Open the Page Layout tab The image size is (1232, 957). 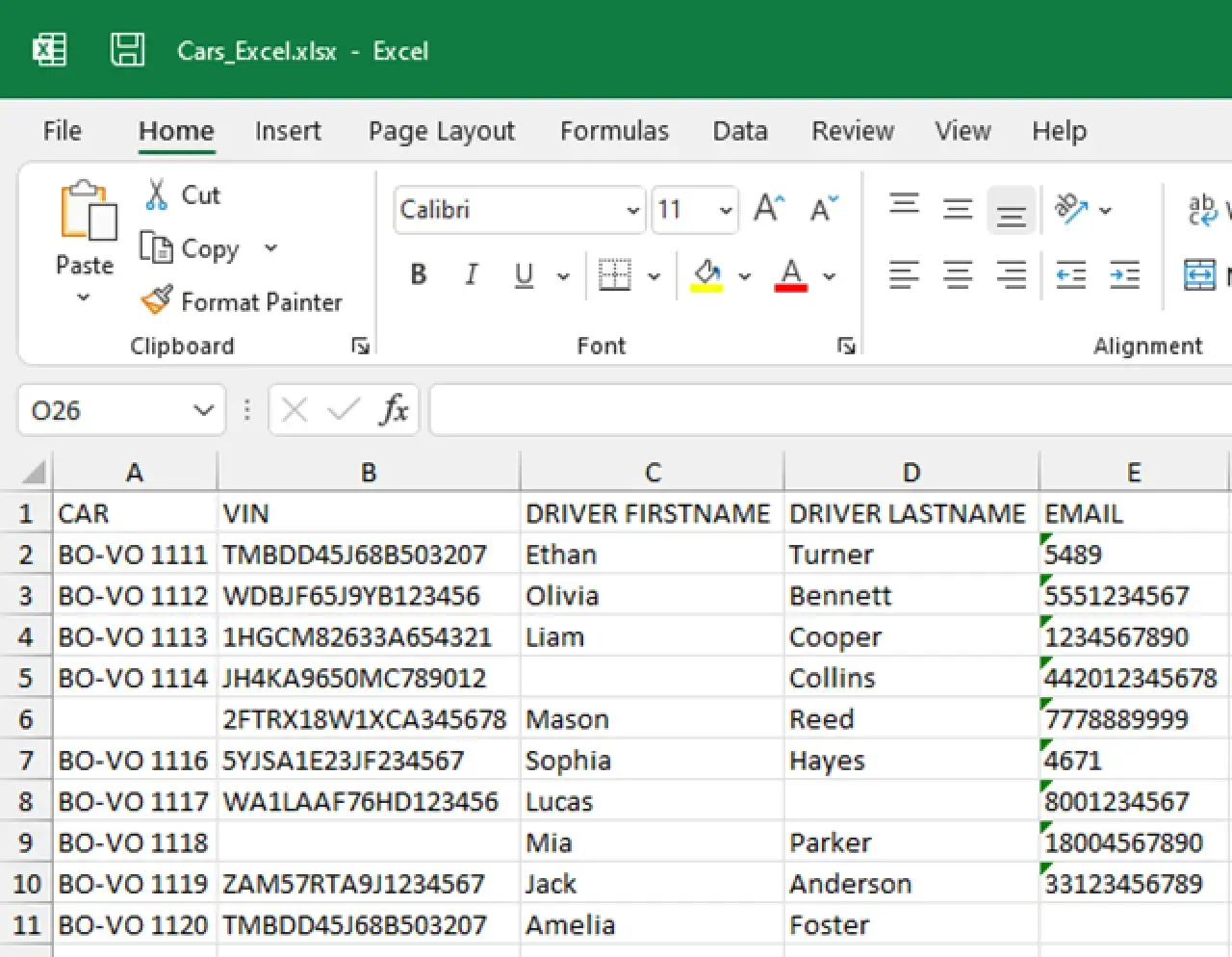[x=441, y=131]
